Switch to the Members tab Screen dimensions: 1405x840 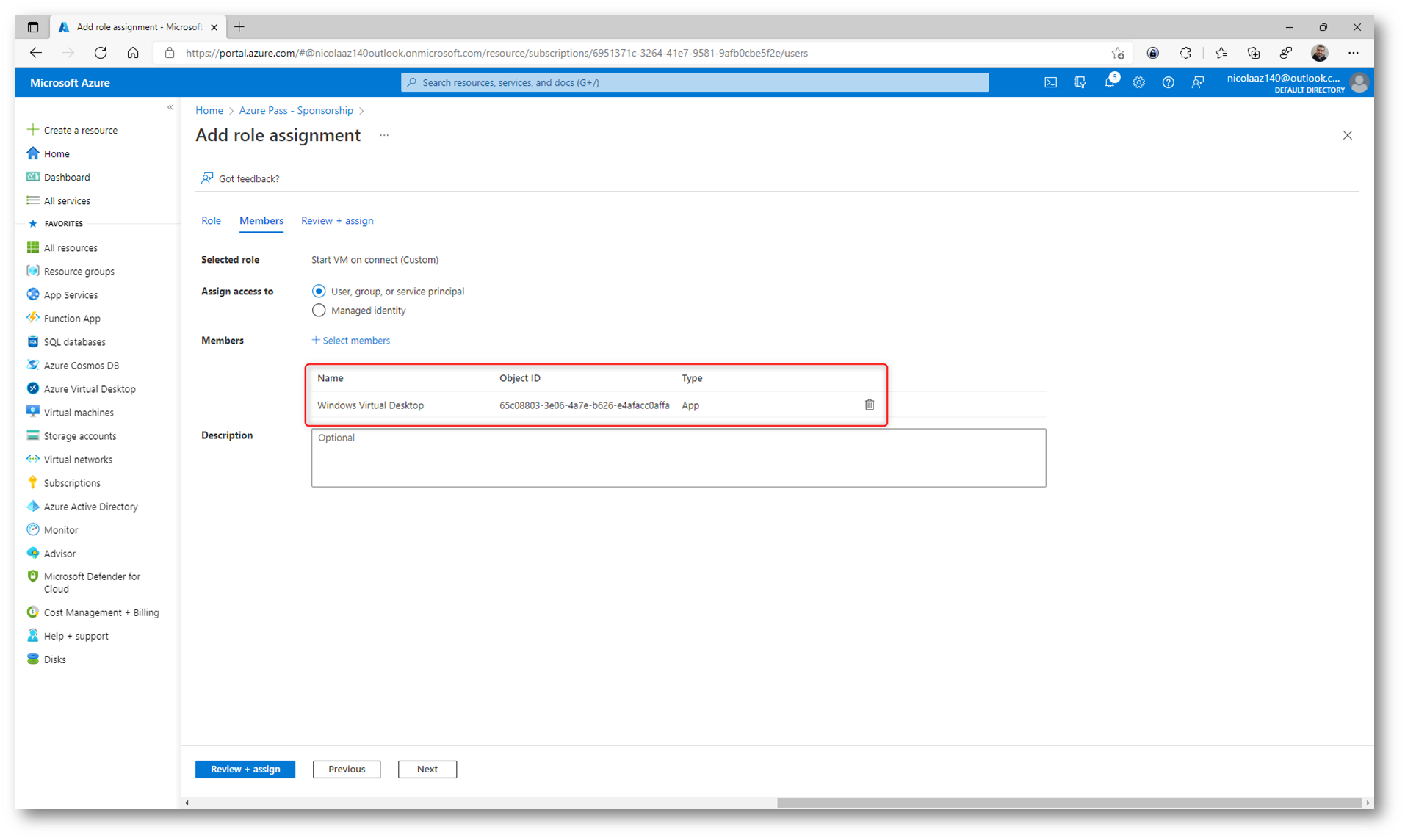pos(261,220)
